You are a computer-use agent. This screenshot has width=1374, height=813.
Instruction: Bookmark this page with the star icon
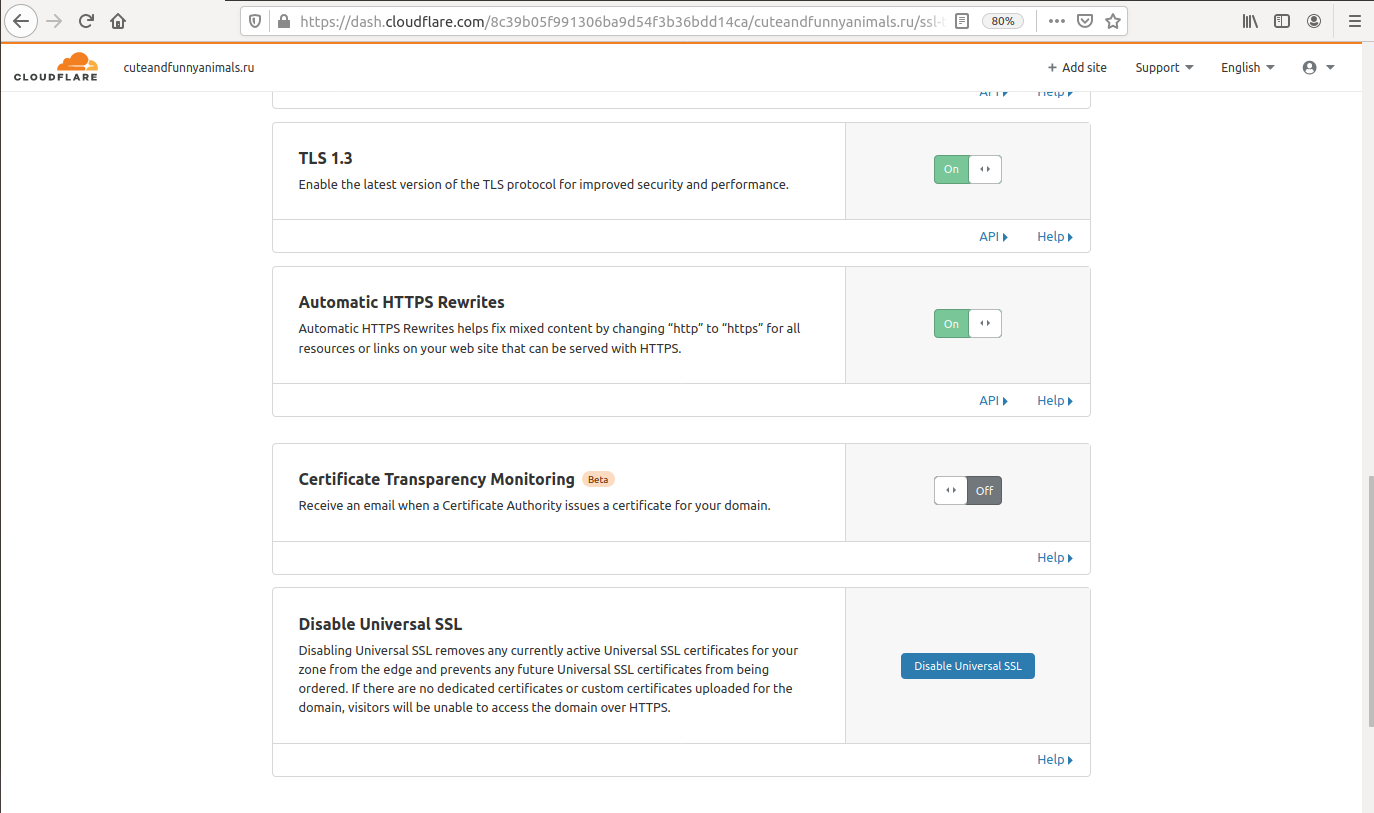(1112, 21)
